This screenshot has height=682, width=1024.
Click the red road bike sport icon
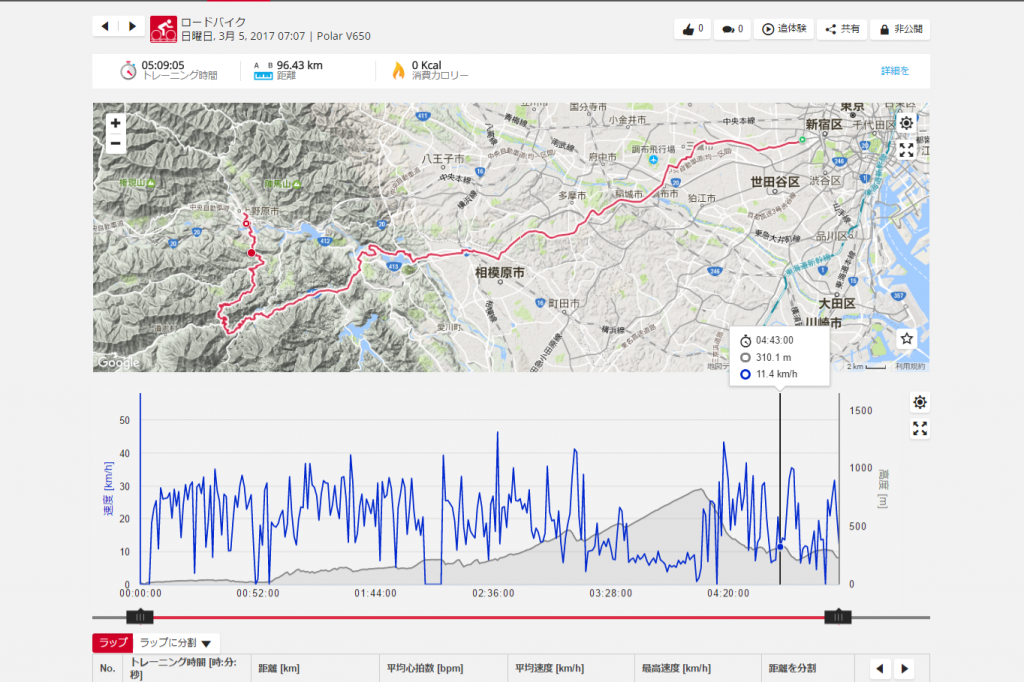point(163,29)
